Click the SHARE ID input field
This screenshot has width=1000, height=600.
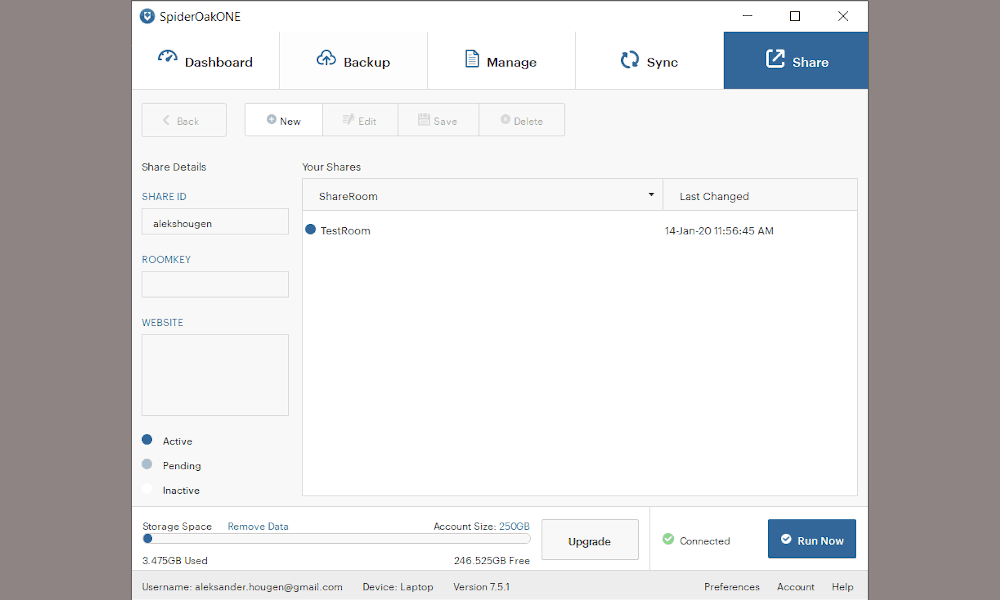click(215, 222)
